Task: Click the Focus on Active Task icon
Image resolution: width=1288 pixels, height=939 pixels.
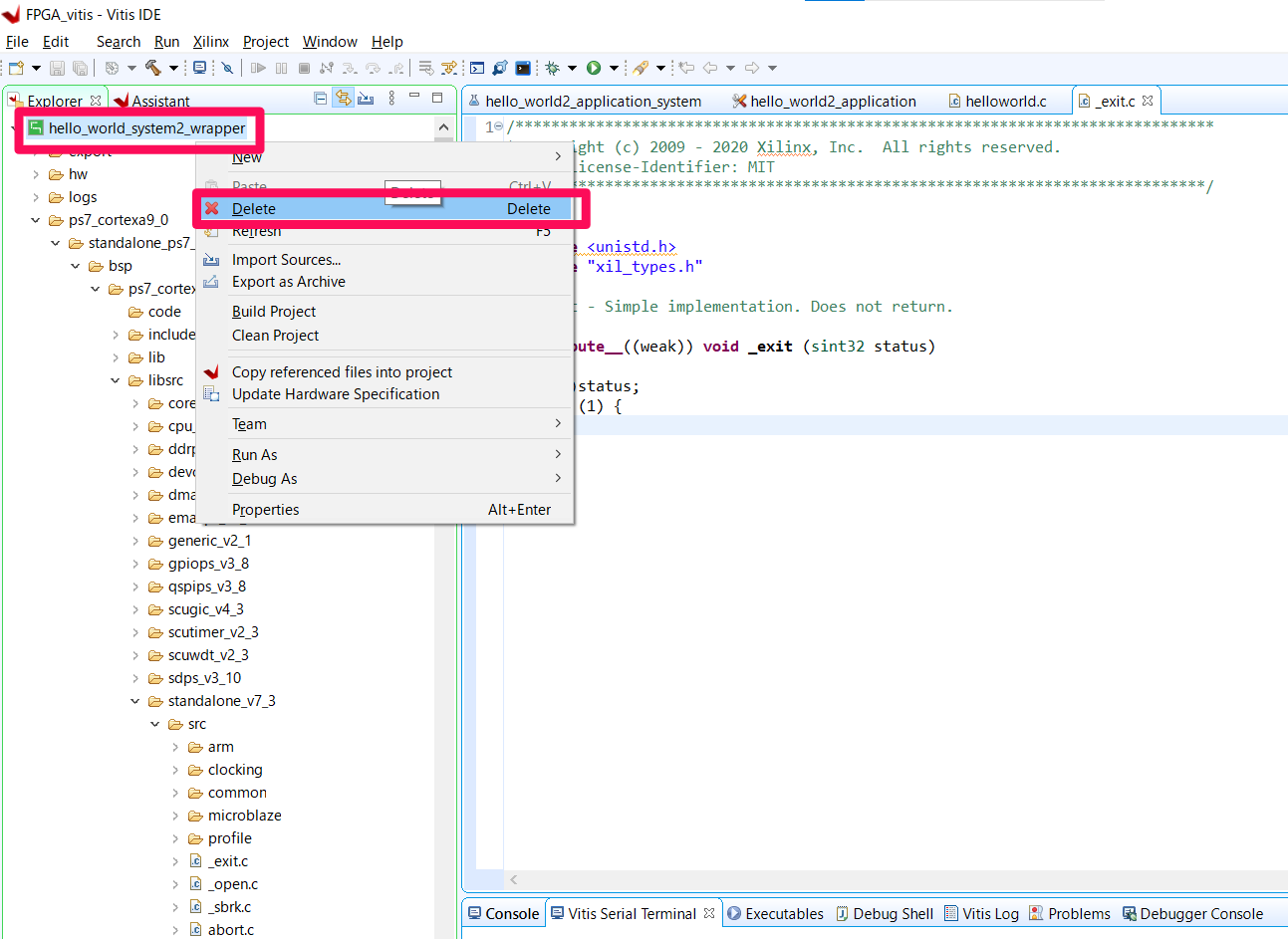Action: [366, 98]
